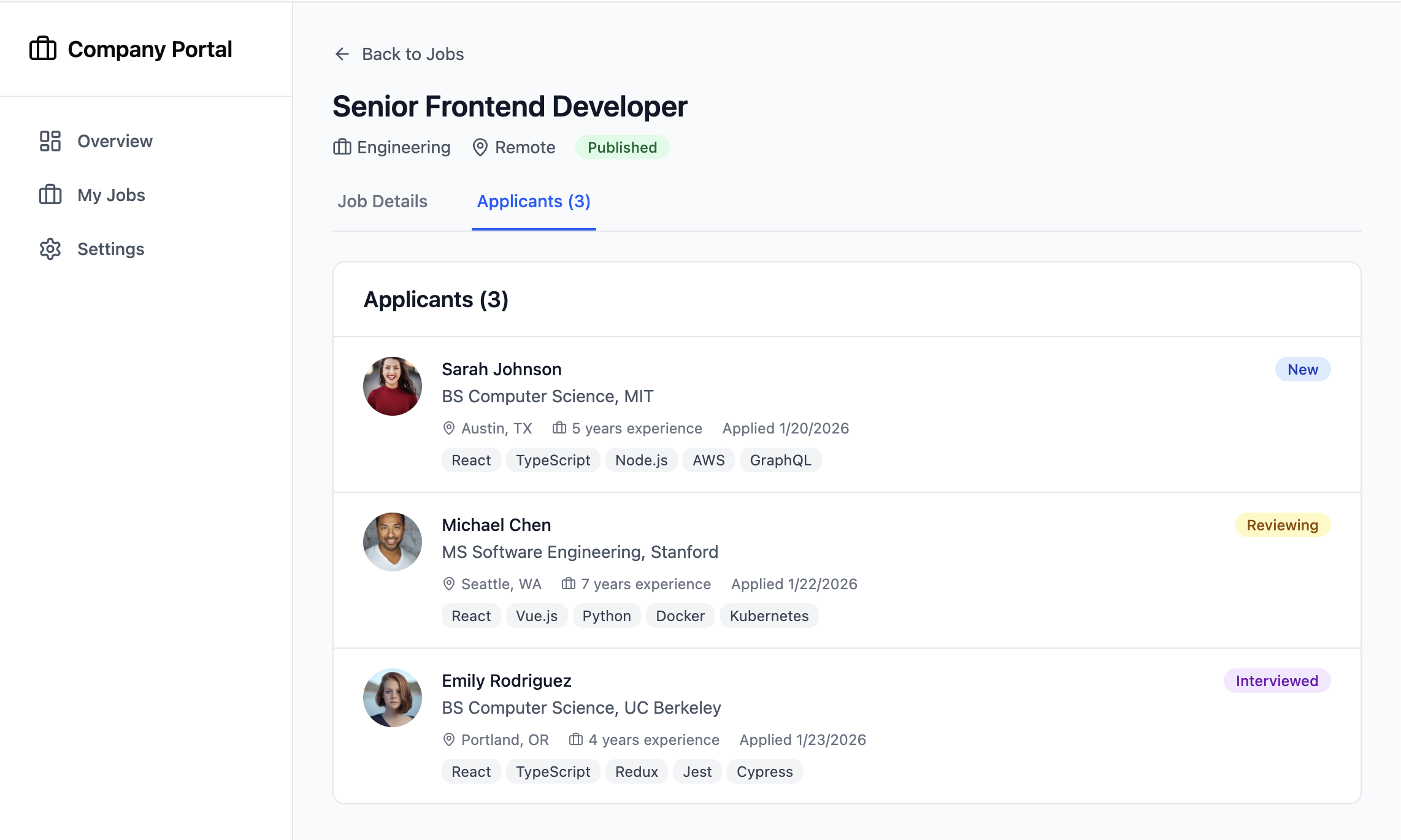
Task: Click the Interviewed badge for Emily Rodriguez
Action: click(x=1276, y=680)
